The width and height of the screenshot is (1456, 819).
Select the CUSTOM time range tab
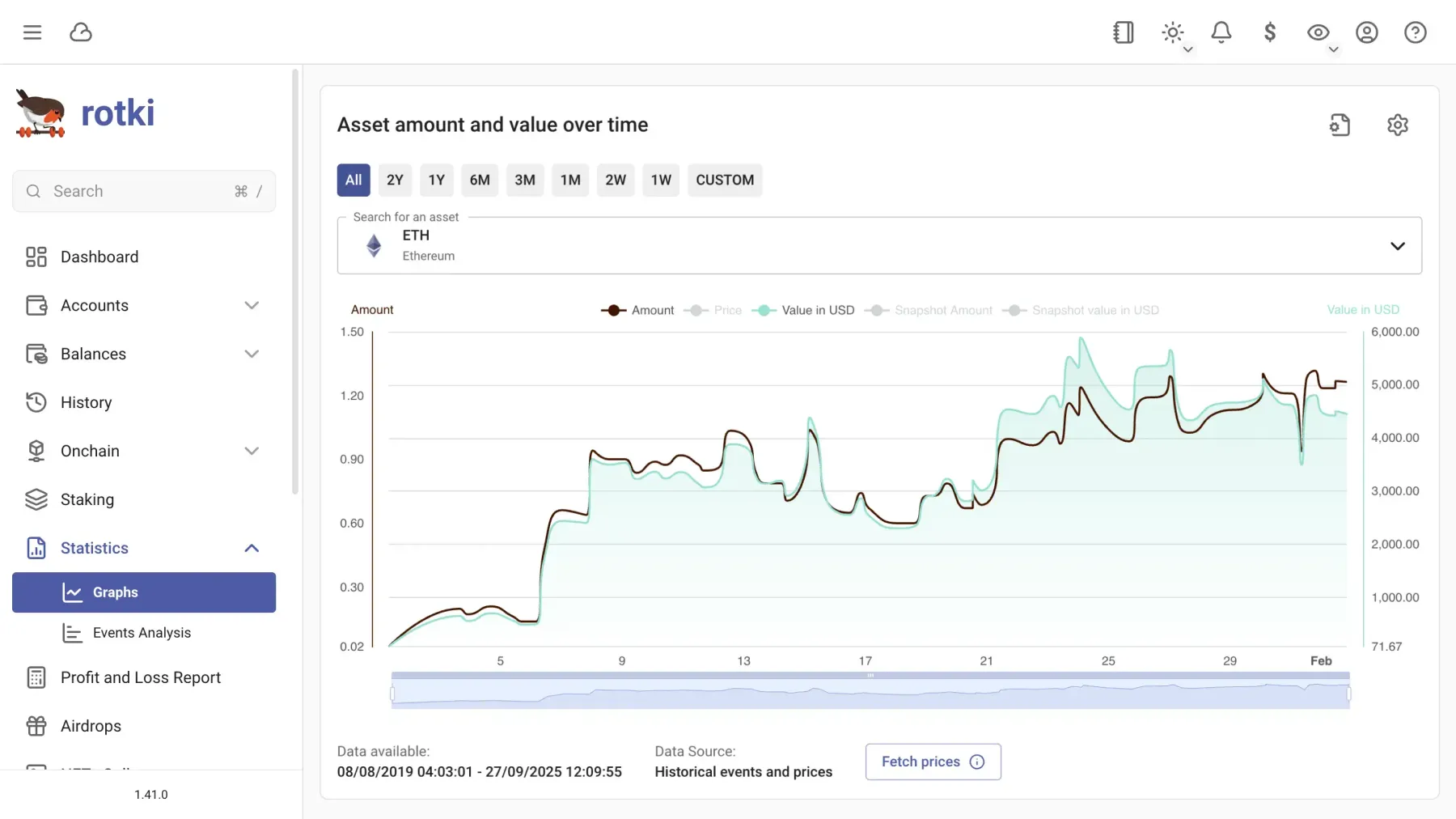pyautogui.click(x=724, y=180)
